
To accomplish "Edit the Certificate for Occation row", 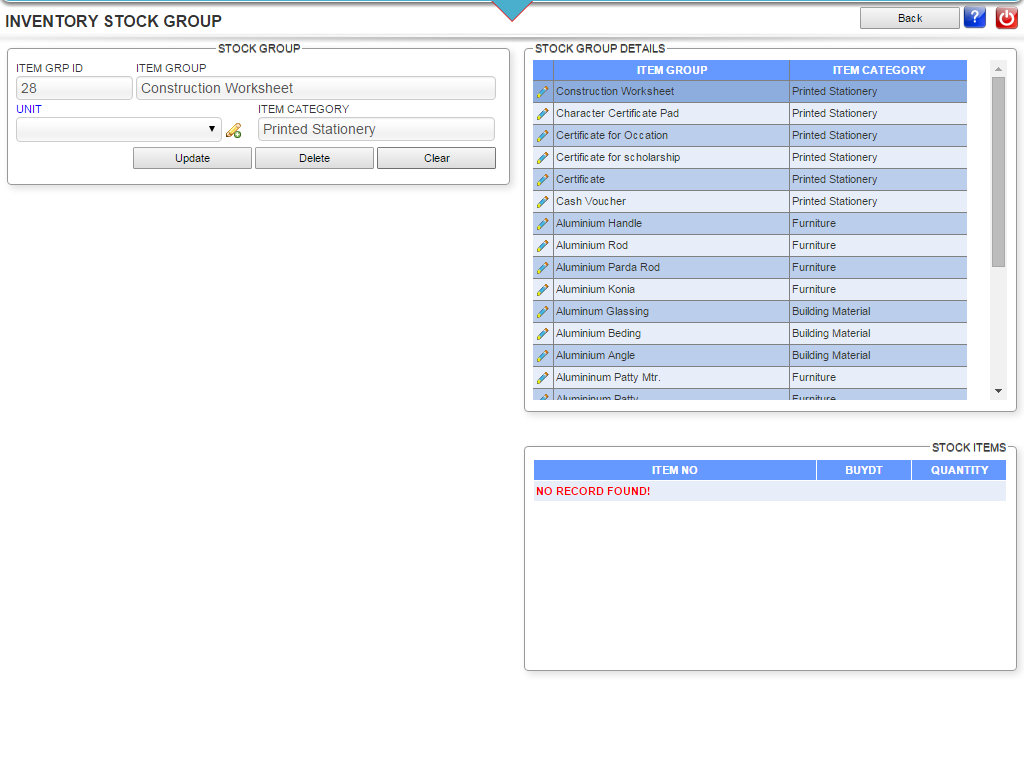I will (543, 136).
